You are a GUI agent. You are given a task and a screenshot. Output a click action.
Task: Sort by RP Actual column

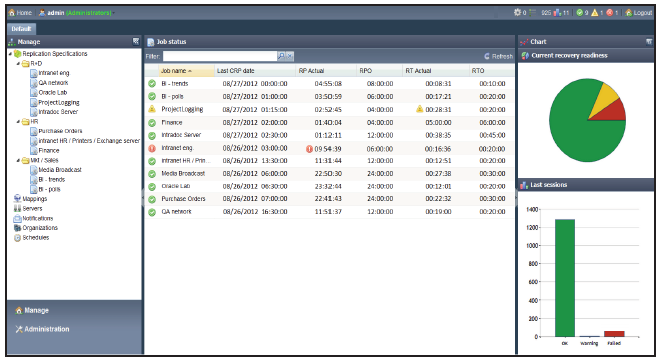click(x=326, y=71)
